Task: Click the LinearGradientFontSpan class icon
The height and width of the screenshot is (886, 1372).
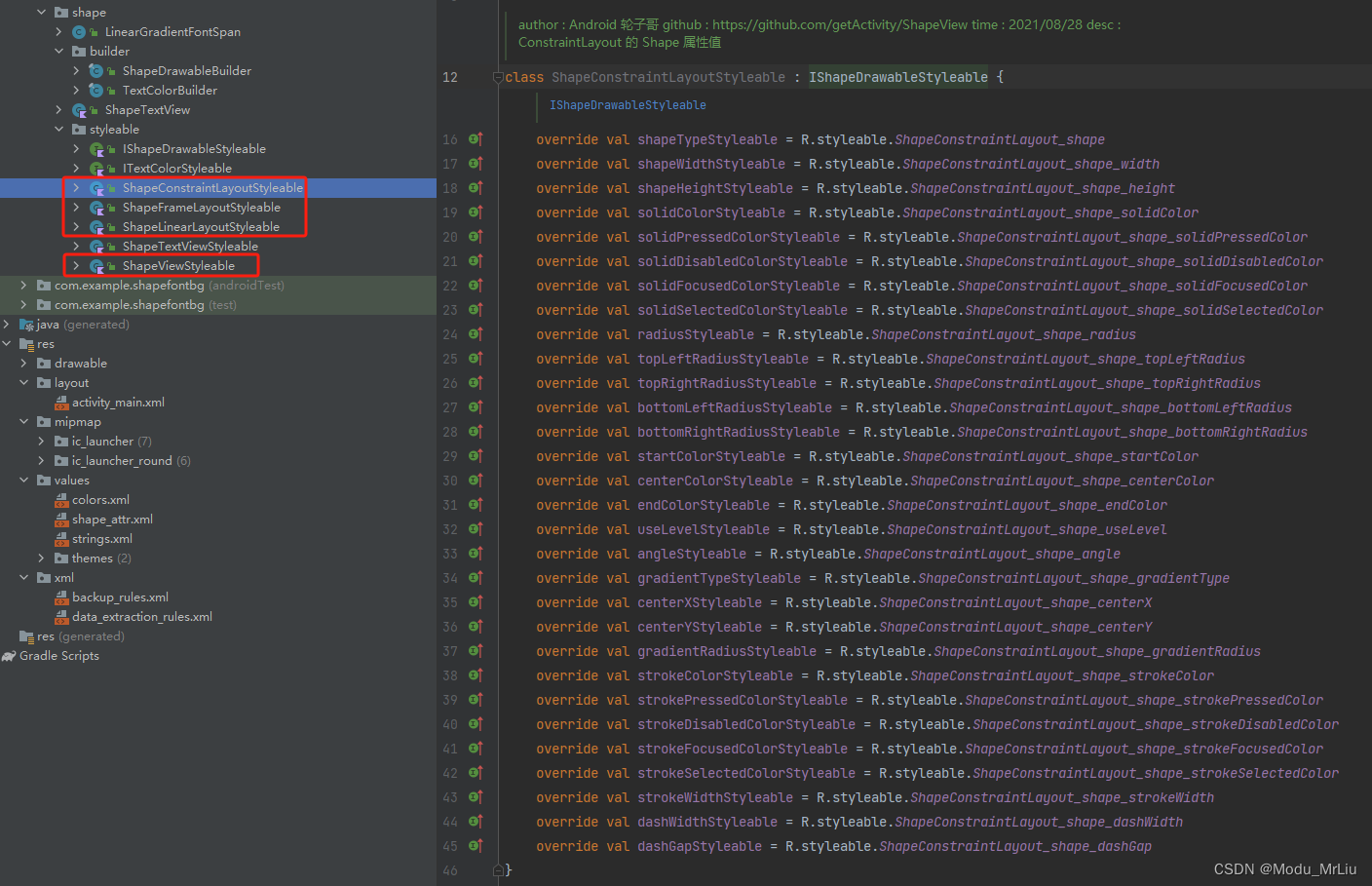Action: click(79, 32)
